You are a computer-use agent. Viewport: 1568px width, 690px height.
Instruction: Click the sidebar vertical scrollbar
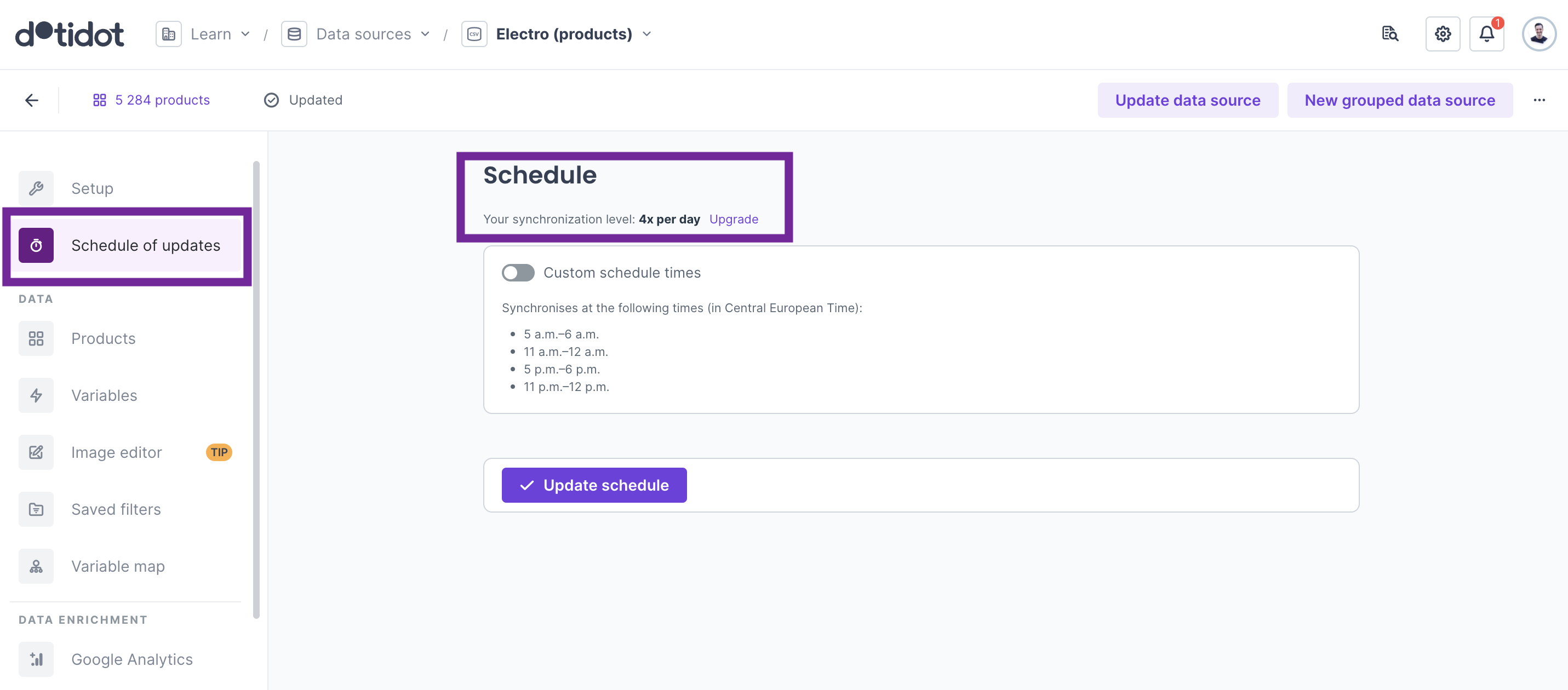click(x=256, y=389)
